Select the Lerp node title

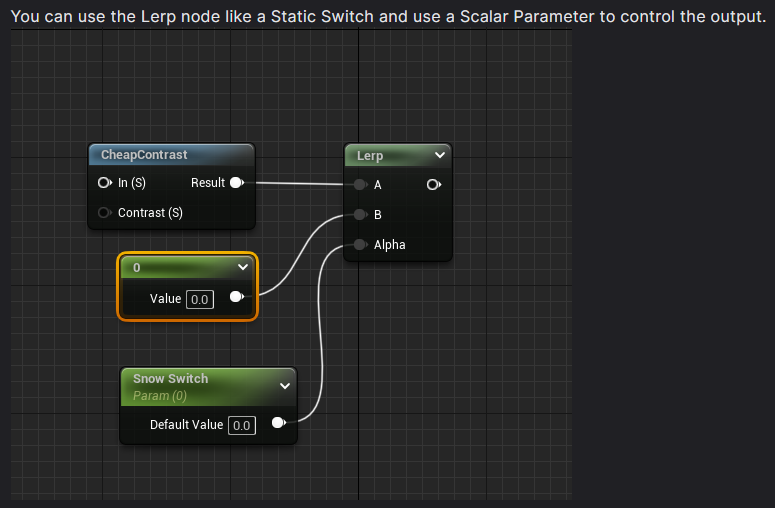coord(370,156)
